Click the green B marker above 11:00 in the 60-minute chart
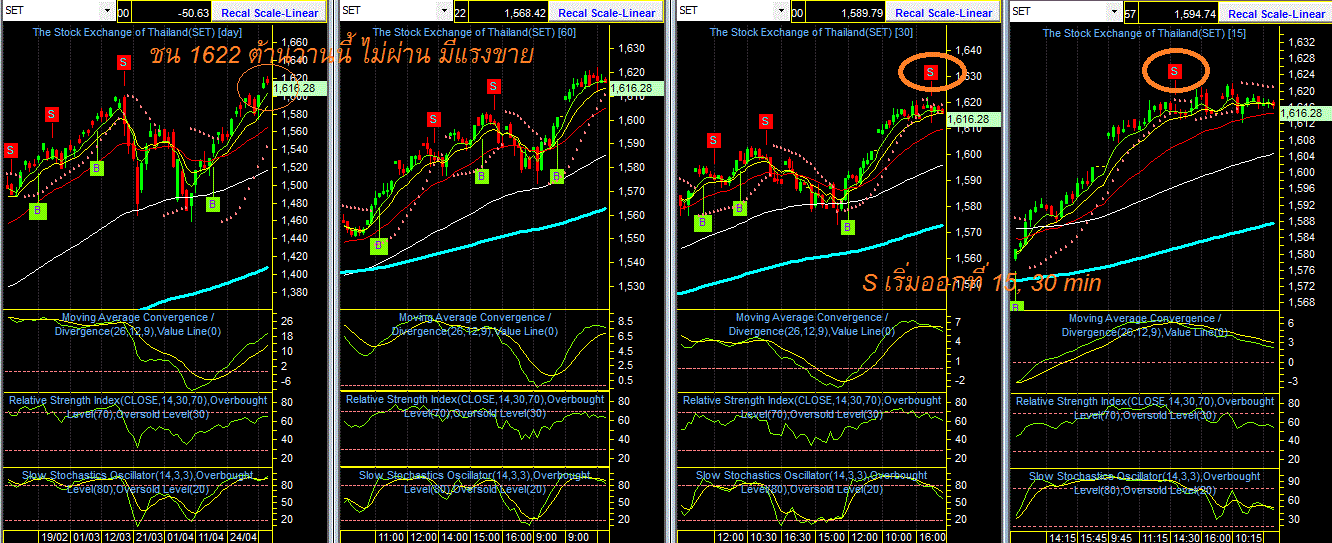Image resolution: width=1332 pixels, height=543 pixels. [x=379, y=245]
